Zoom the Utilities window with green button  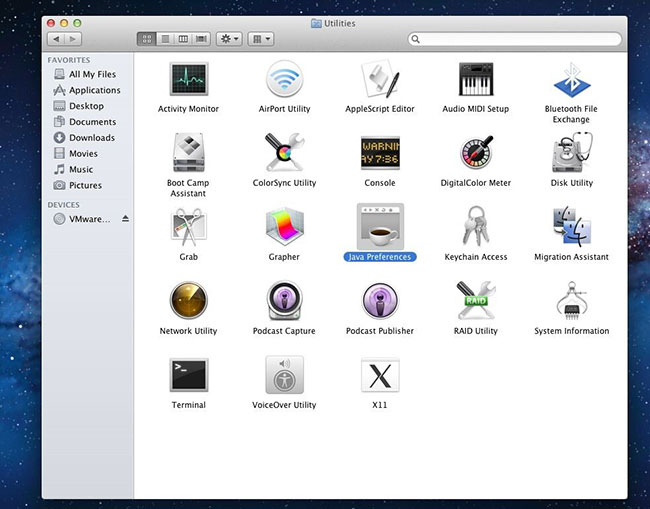click(78, 23)
